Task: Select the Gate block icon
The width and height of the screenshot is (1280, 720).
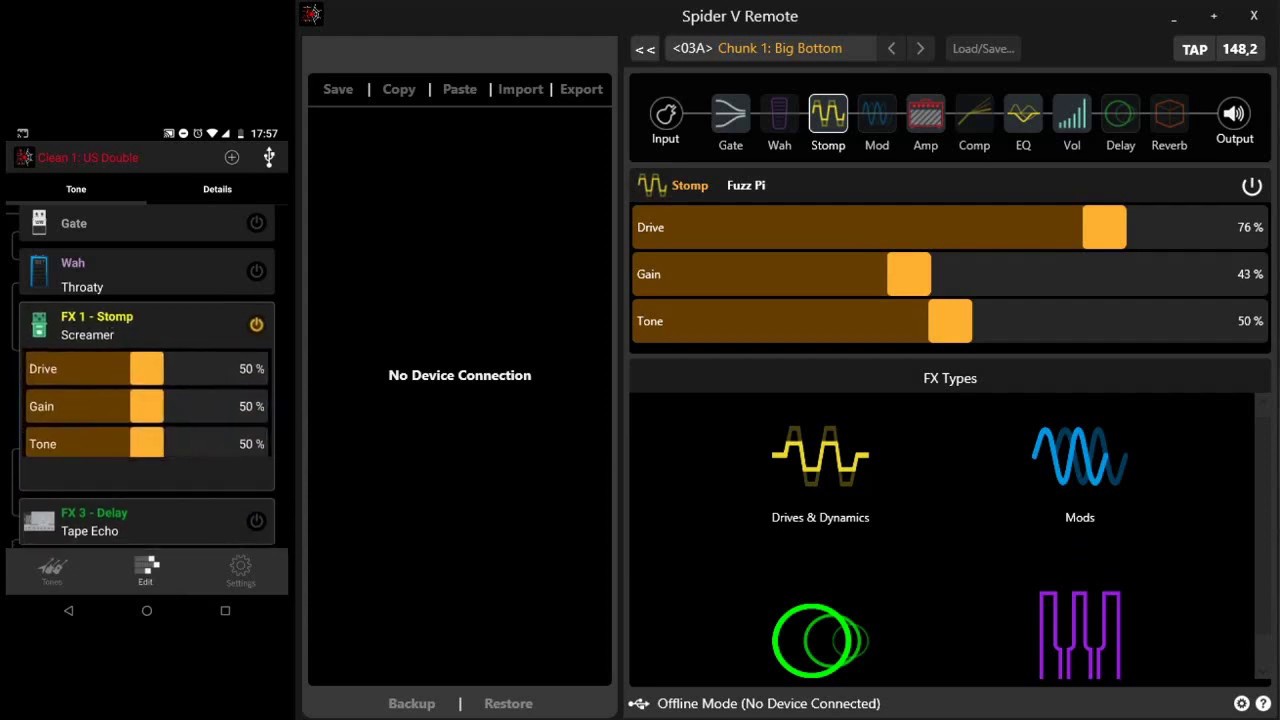Action: pos(730,114)
